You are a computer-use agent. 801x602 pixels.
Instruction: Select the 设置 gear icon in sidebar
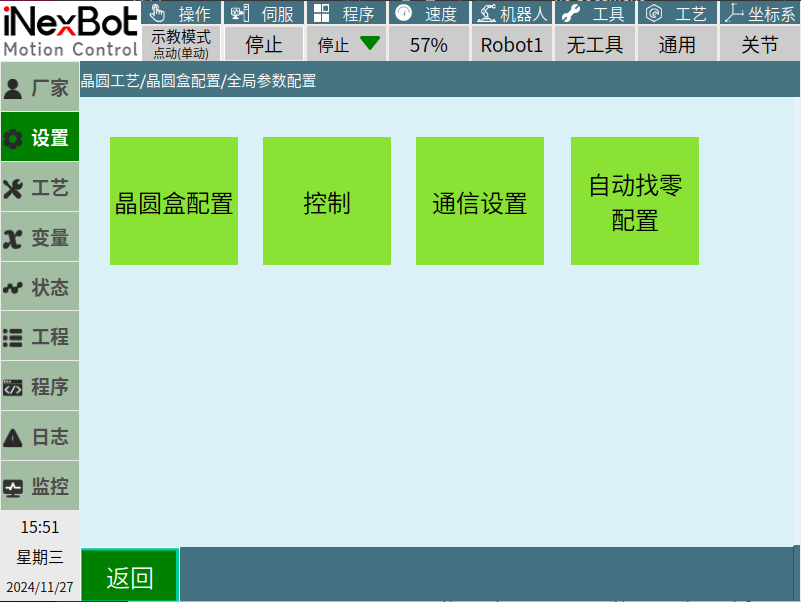[14, 139]
